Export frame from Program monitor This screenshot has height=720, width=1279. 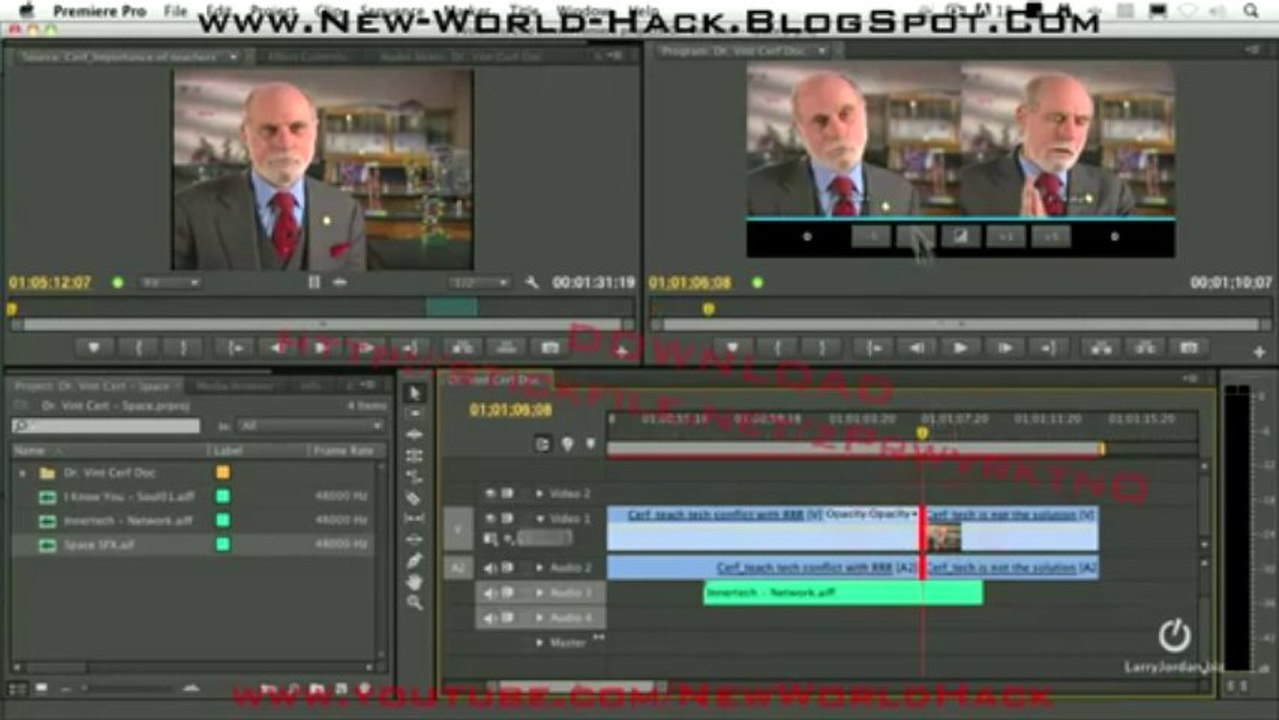[x=1188, y=348]
